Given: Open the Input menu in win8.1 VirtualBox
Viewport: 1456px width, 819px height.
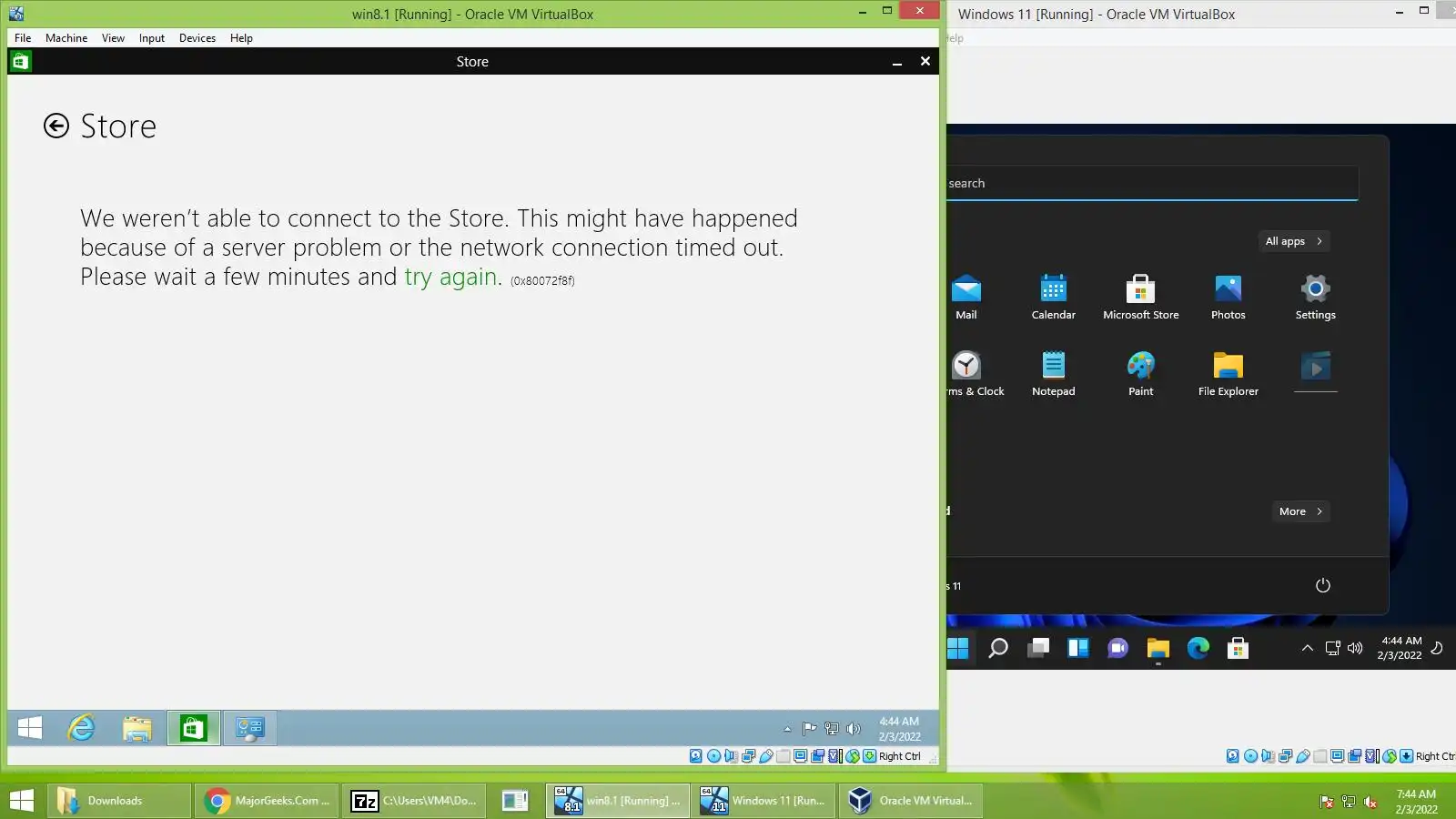Looking at the screenshot, I should [x=152, y=38].
